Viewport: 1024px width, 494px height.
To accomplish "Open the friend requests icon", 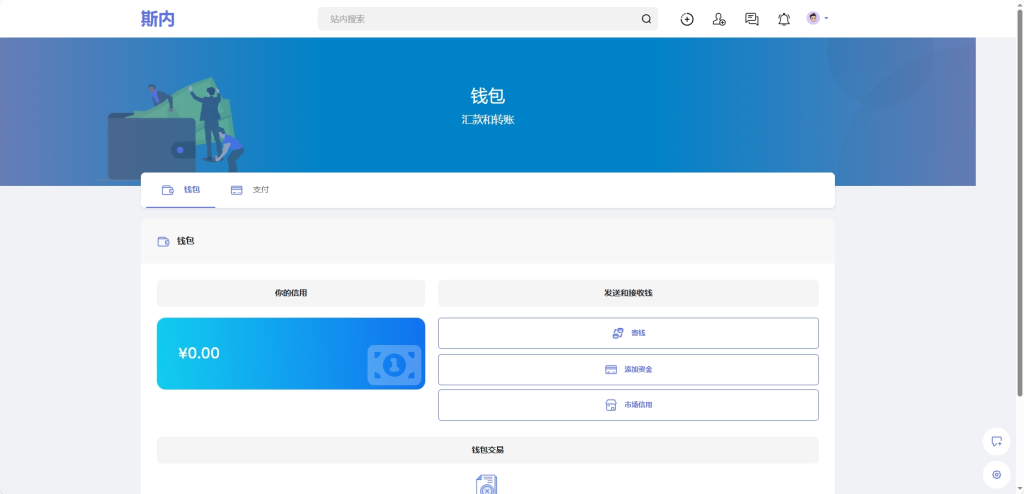I will tap(719, 19).
